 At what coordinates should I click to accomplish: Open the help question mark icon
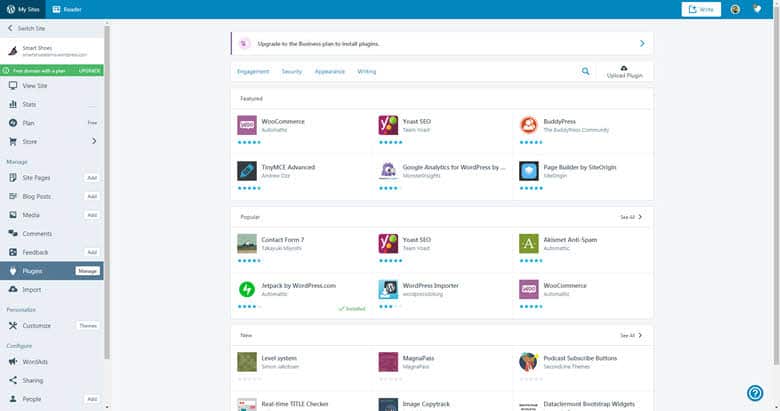tap(755, 393)
